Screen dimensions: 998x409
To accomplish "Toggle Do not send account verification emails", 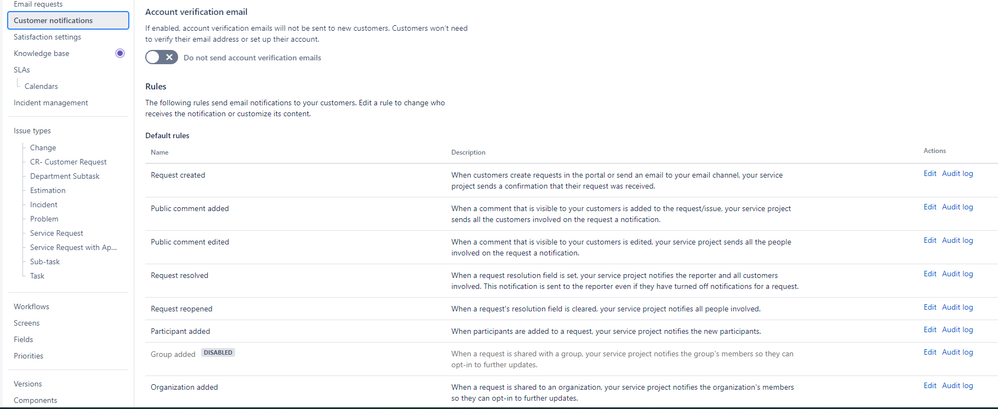I will [x=161, y=57].
